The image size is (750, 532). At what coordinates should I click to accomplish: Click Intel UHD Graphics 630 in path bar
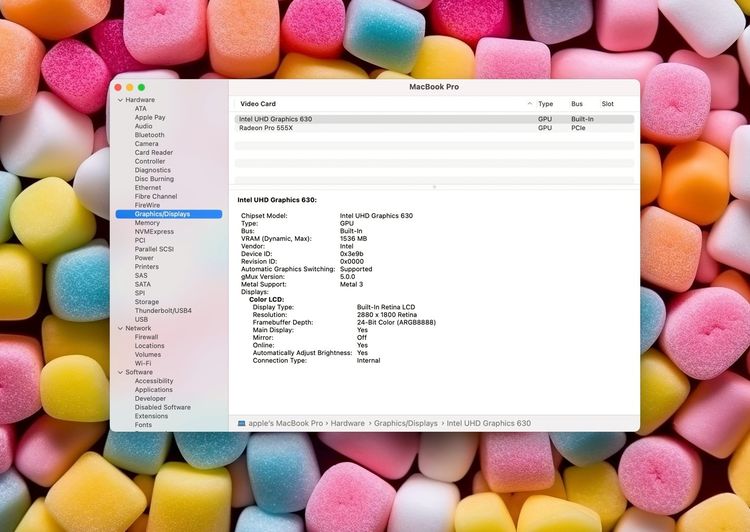(488, 423)
